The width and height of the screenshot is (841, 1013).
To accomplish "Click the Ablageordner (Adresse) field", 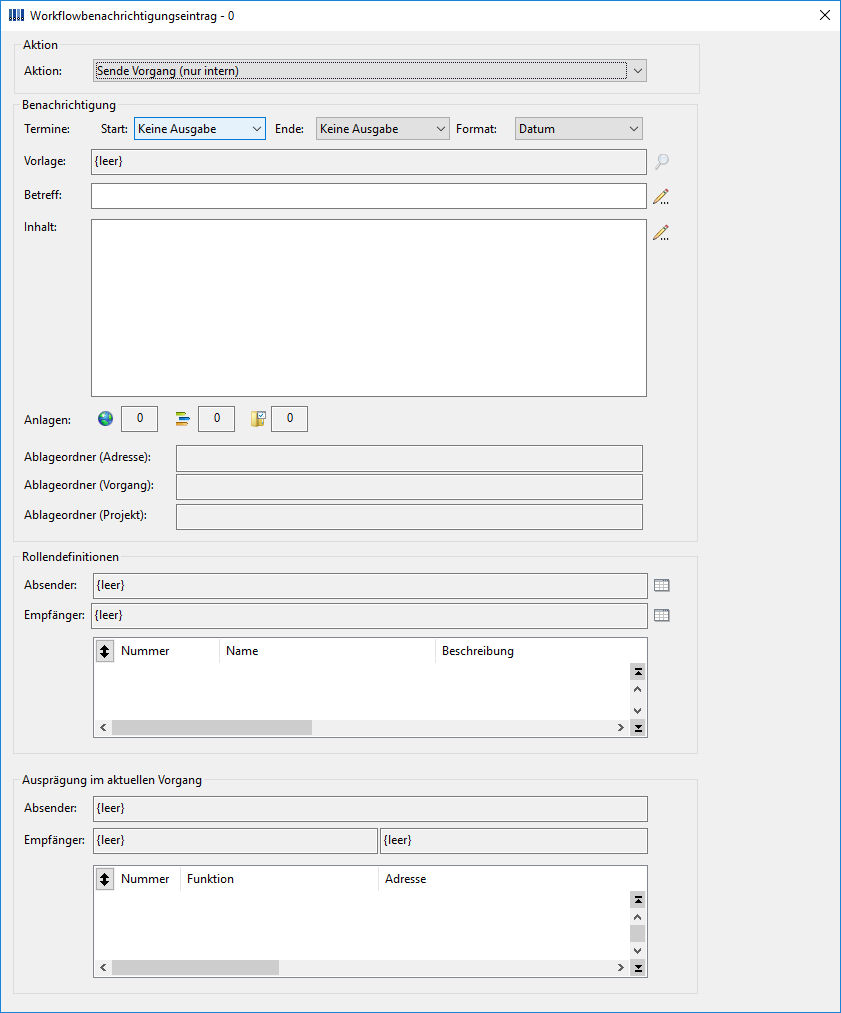I will pyautogui.click(x=410, y=458).
